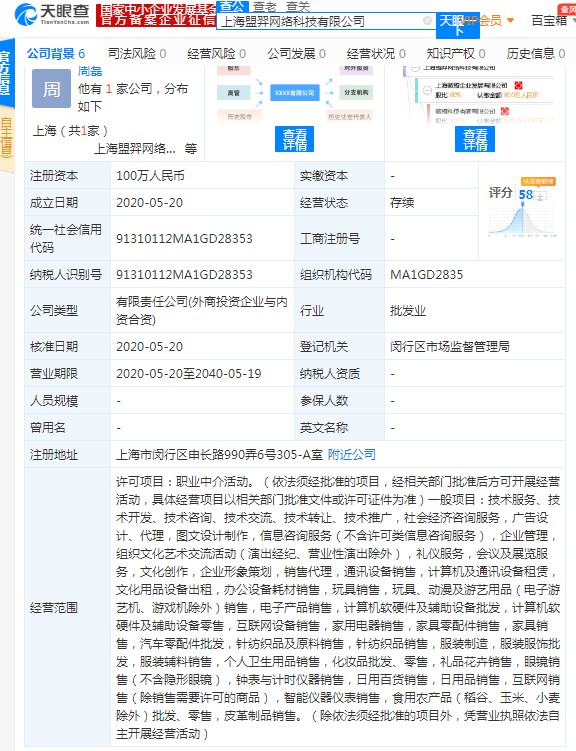Viewport: 576px width, 751px height.
Task: Select the 经营状况 tab
Action: (x=376, y=54)
